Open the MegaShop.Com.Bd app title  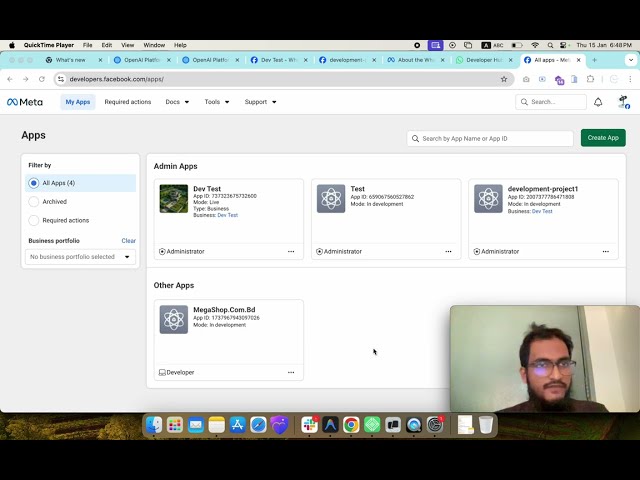pyautogui.click(x=224, y=310)
